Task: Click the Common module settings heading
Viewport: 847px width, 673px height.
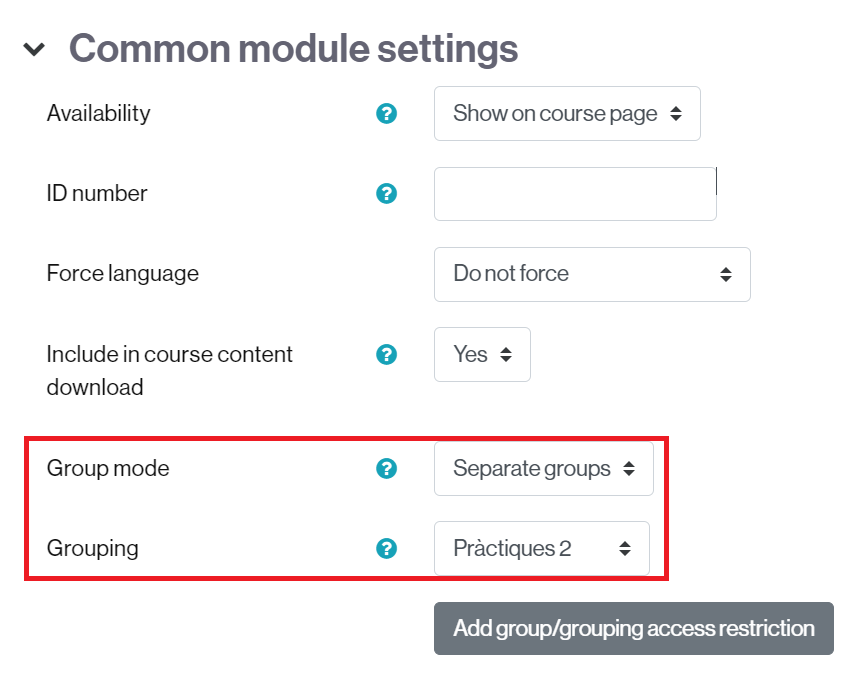Action: click(x=293, y=49)
